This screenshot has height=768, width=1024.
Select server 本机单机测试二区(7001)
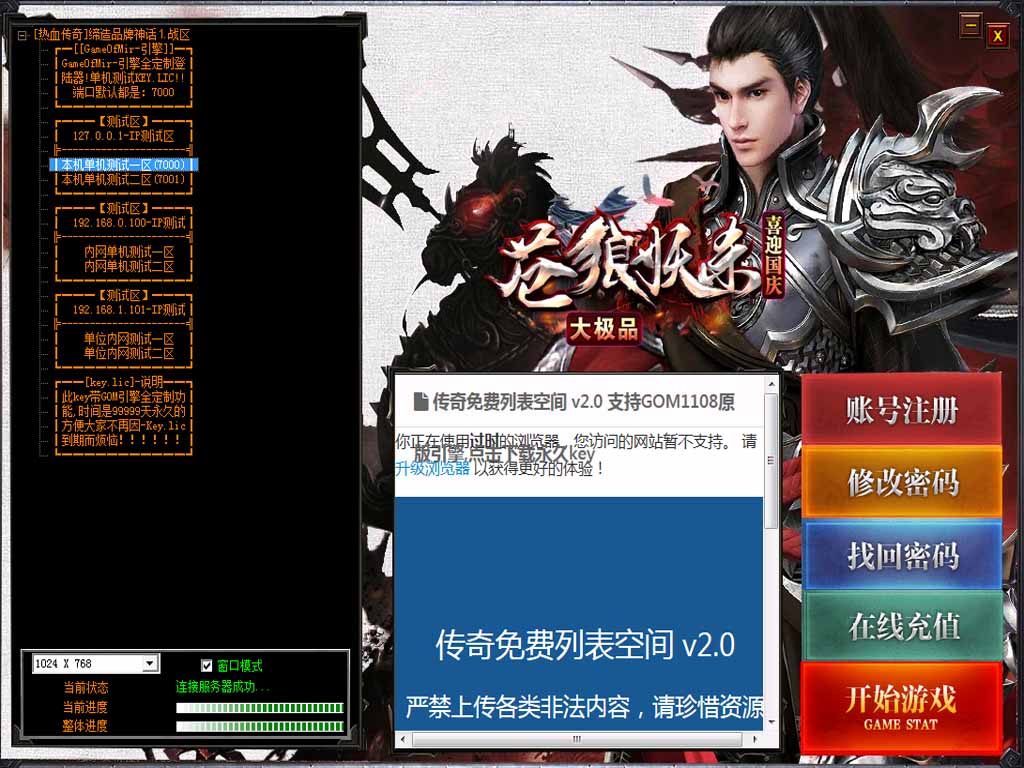pos(122,180)
